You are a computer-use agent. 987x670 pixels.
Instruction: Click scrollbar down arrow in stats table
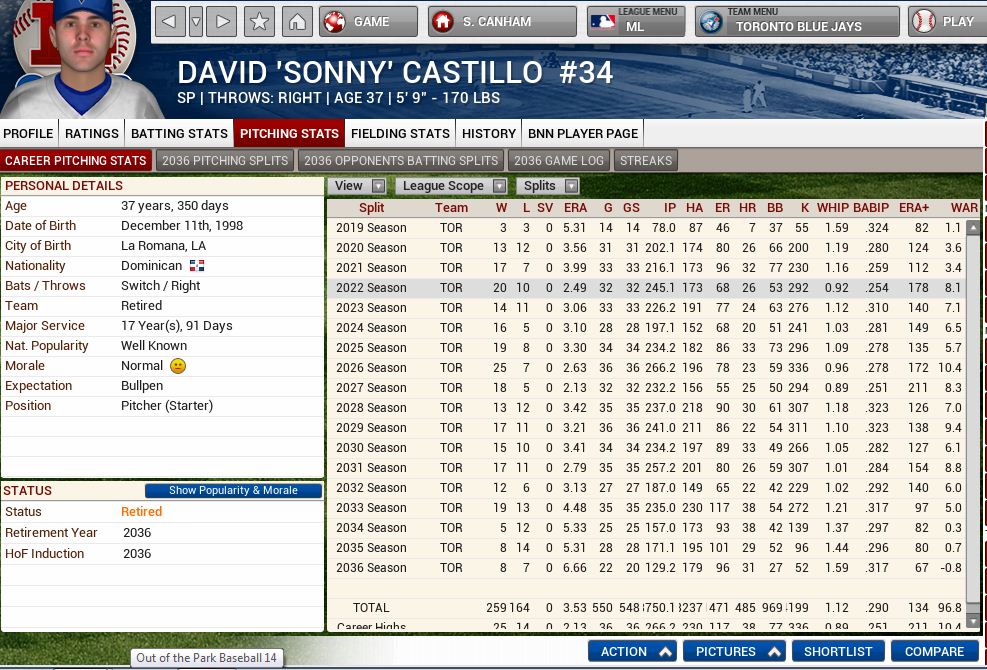(973, 622)
